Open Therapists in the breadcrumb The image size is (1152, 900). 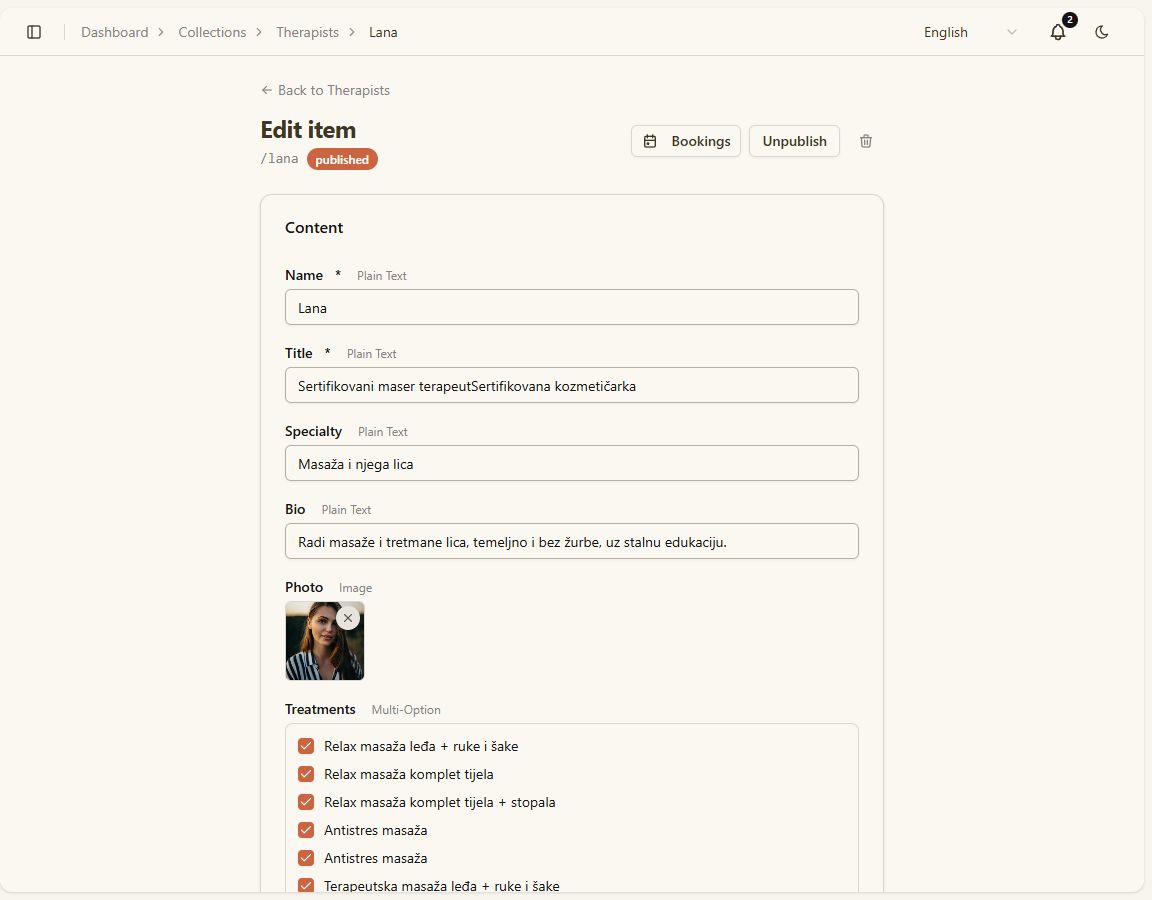pyautogui.click(x=307, y=32)
